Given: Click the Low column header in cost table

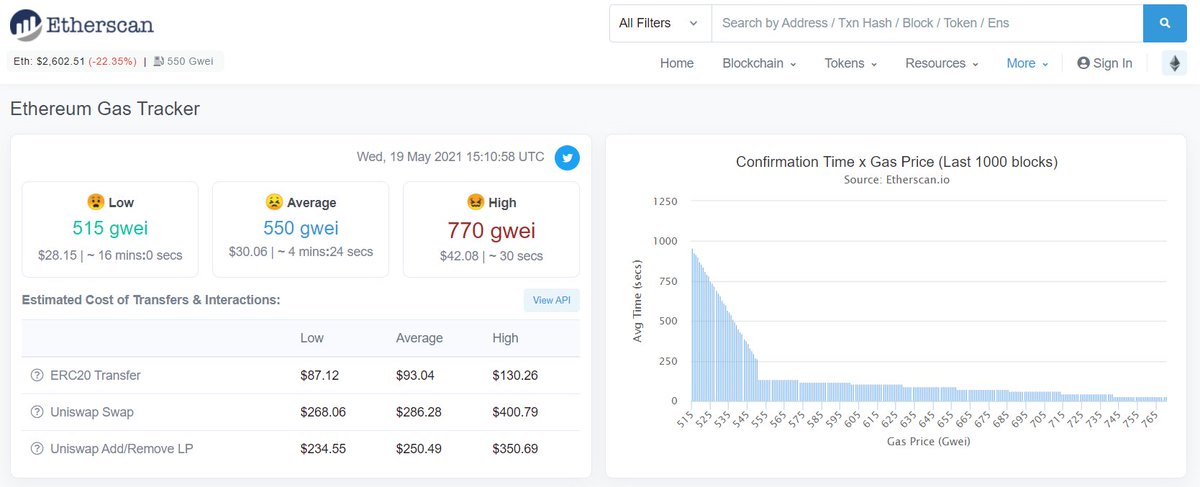Looking at the screenshot, I should pos(312,338).
